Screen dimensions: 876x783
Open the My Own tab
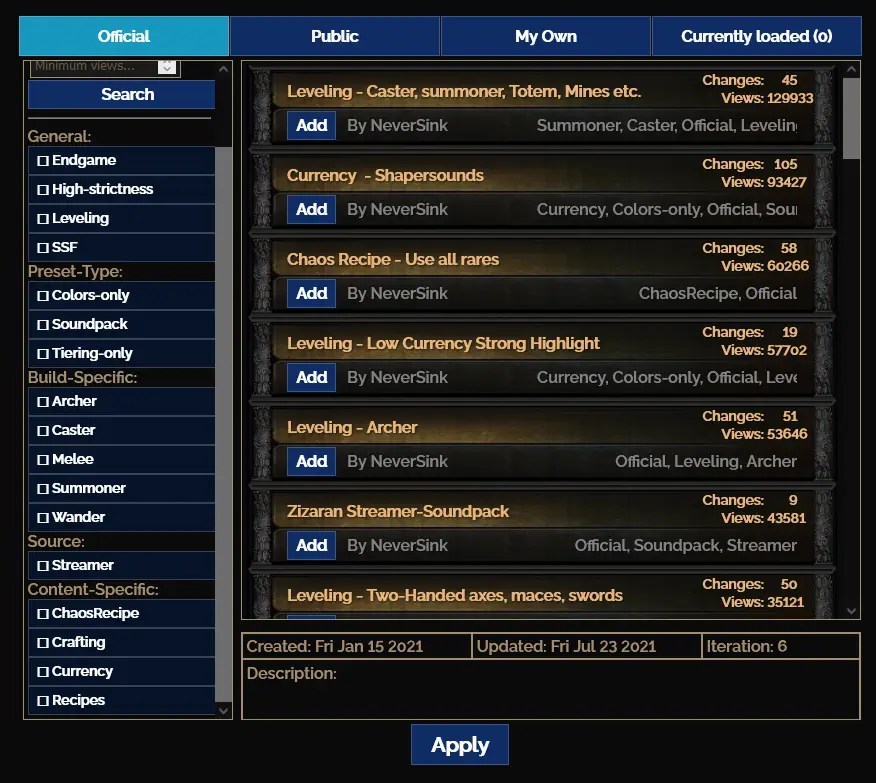click(x=545, y=35)
